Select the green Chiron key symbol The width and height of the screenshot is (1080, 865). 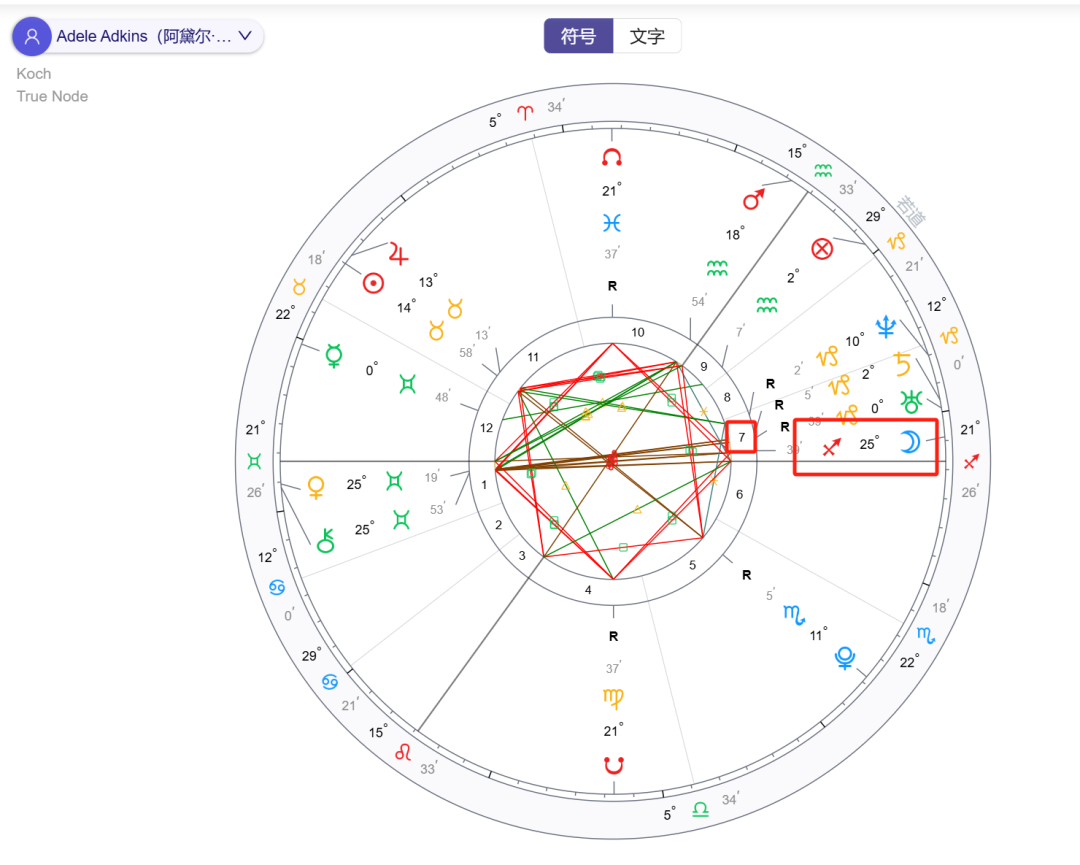pos(325,541)
